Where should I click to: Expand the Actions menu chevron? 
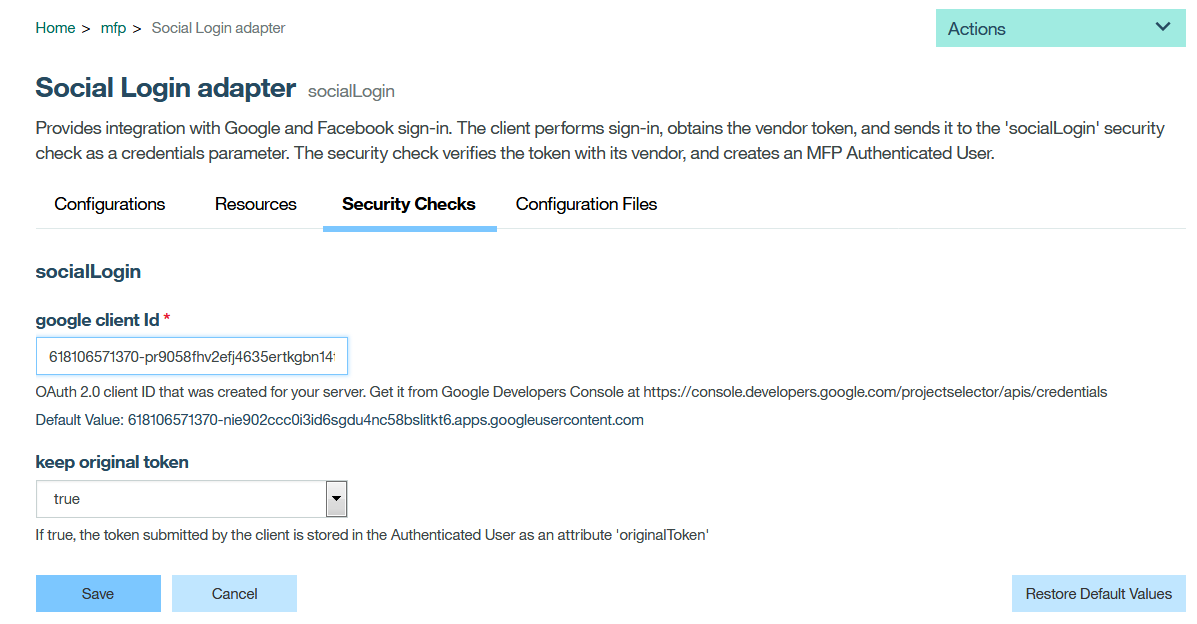pos(1162,27)
